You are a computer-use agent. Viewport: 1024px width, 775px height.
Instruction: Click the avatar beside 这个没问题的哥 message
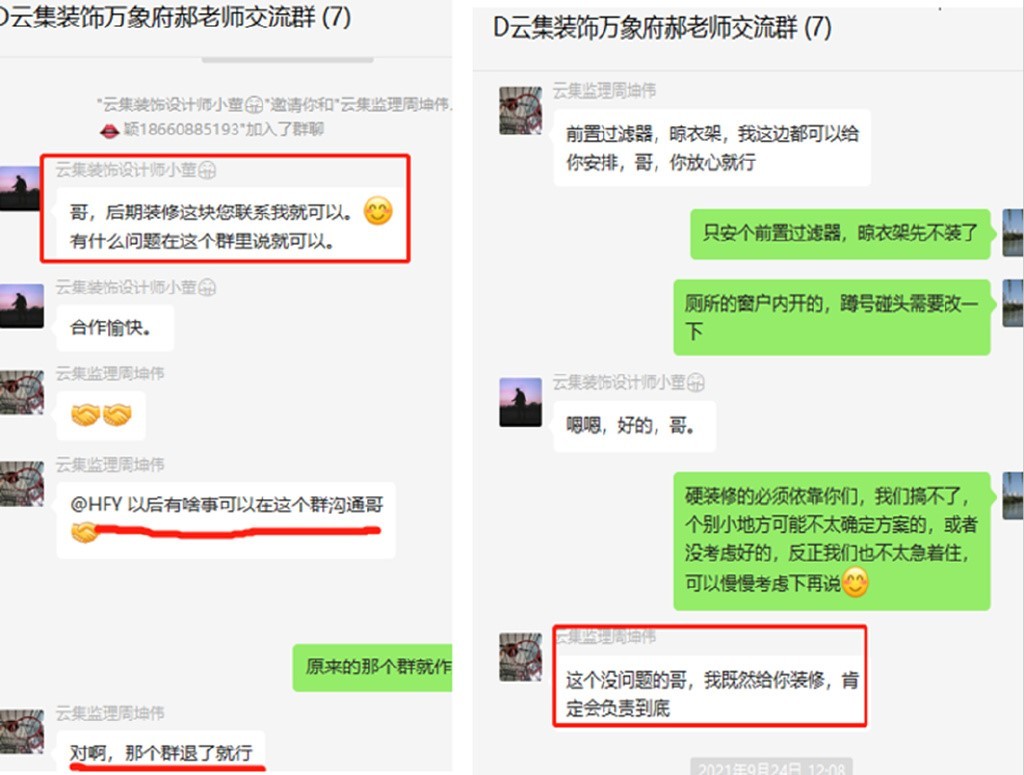[520, 657]
